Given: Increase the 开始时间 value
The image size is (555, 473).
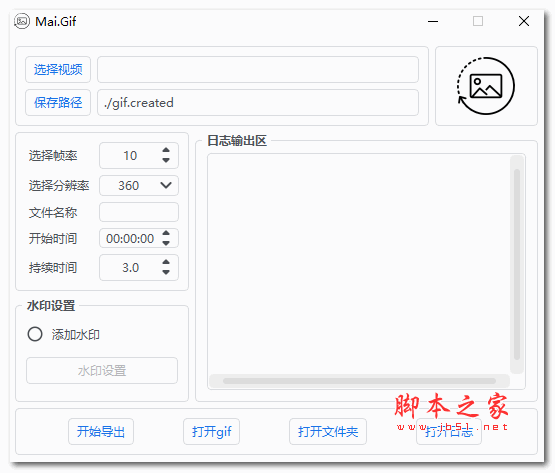Looking at the screenshot, I should click(166, 233).
